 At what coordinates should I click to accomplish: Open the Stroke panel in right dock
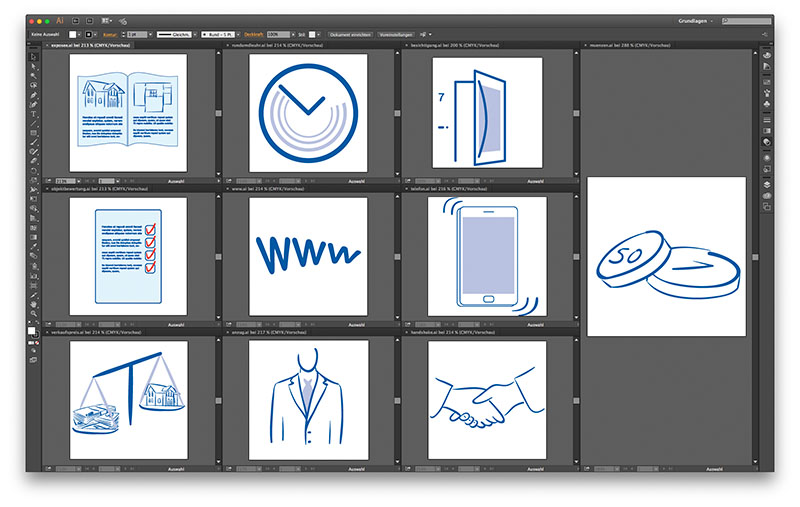coord(766,118)
